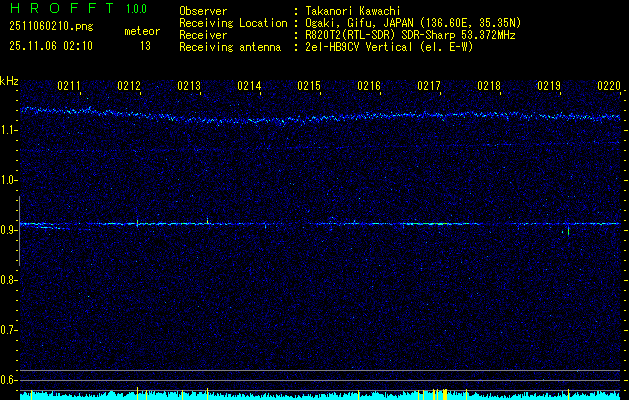Click the date stamp 25.11.06 02:10

click(50, 46)
